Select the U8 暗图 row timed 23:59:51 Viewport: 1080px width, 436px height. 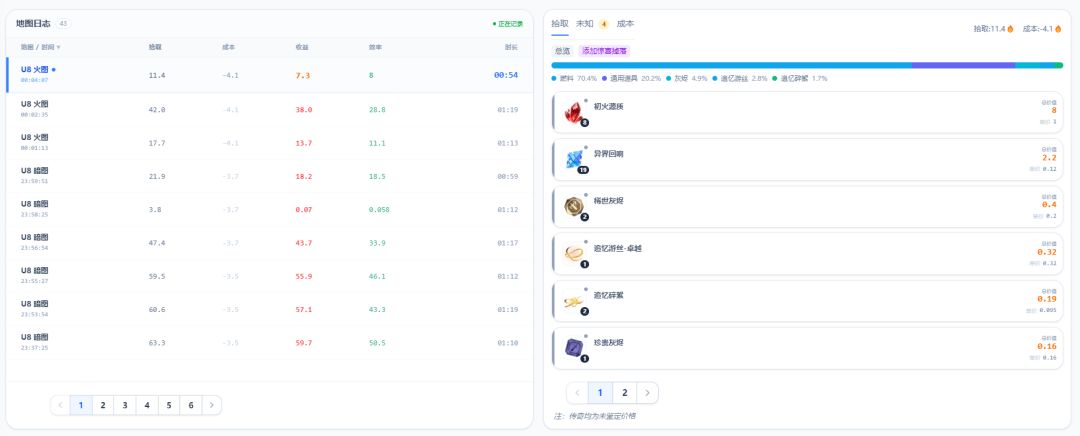click(269, 176)
